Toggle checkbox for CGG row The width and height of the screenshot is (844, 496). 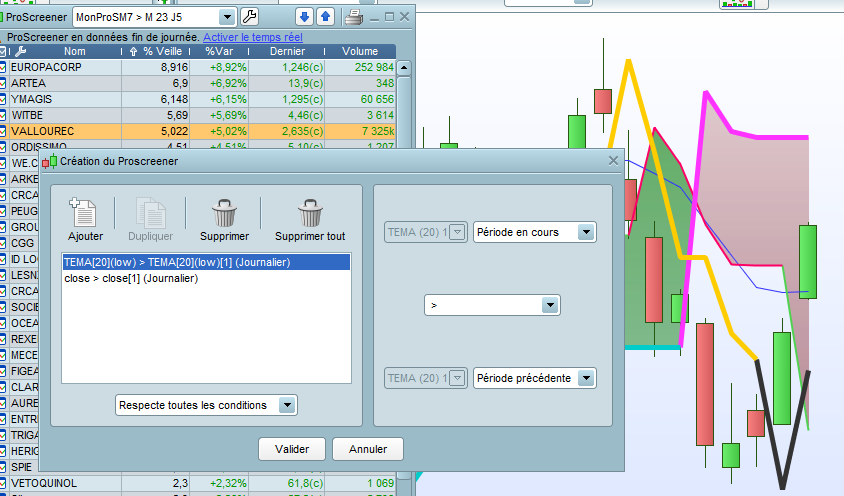(x=2, y=243)
